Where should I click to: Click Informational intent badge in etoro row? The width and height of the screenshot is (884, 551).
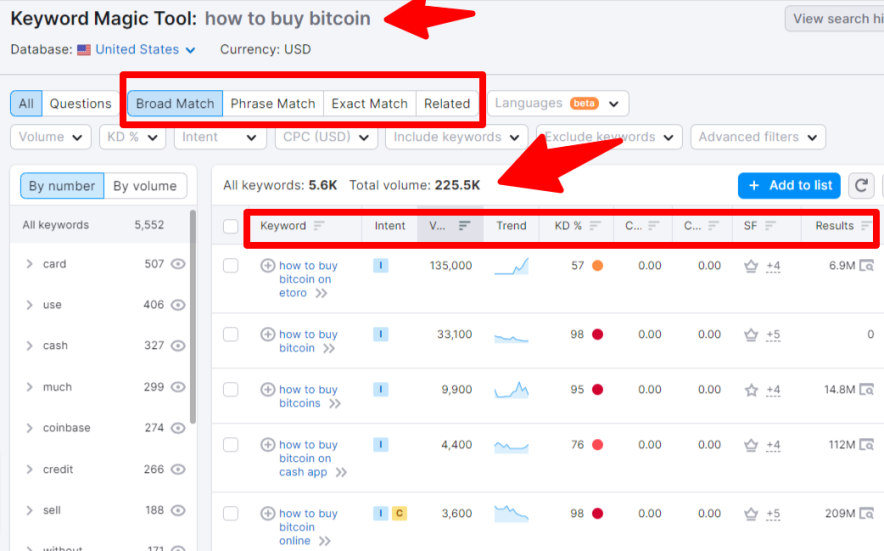click(x=381, y=265)
